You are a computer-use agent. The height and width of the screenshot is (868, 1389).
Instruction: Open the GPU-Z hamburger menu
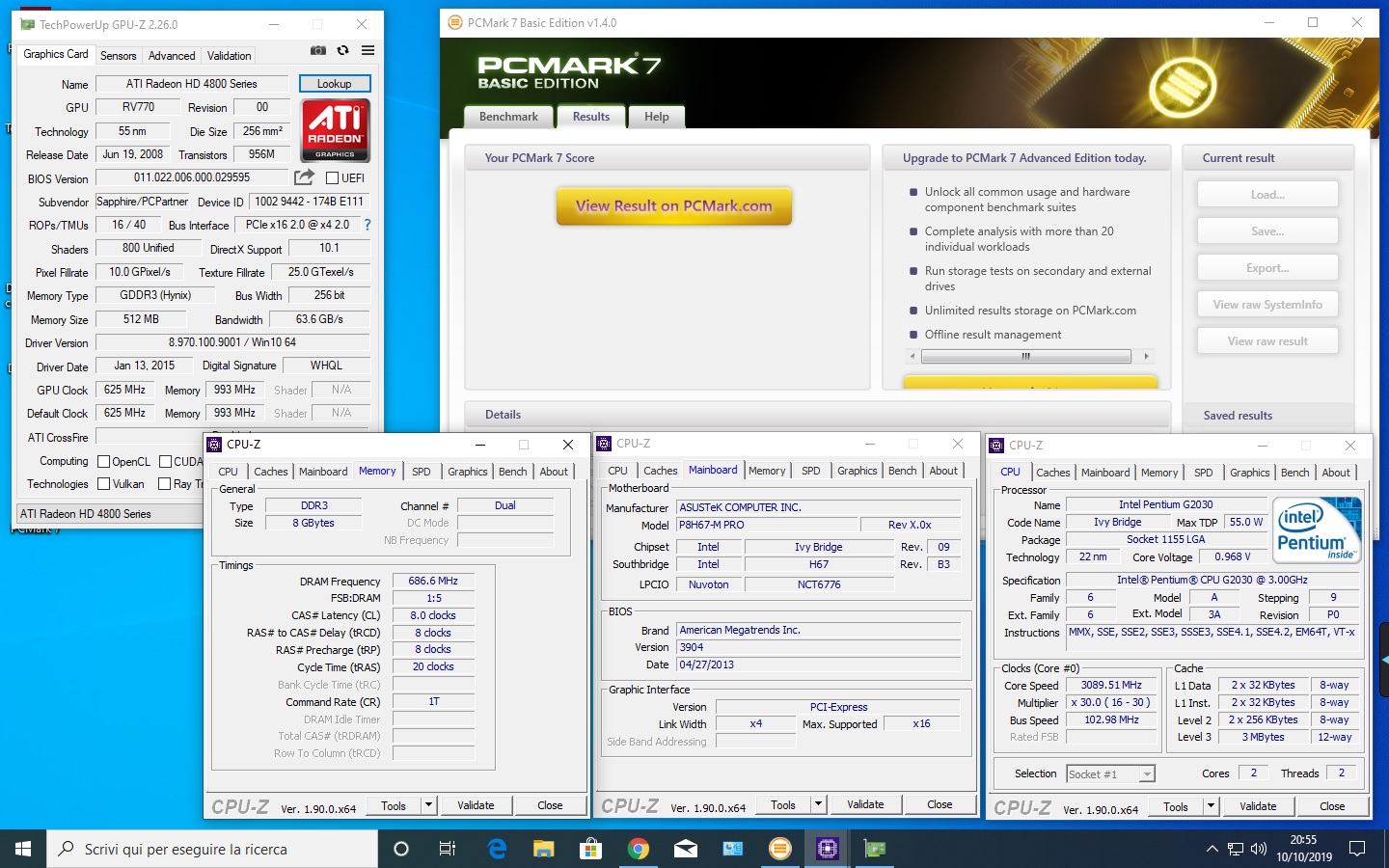point(368,50)
